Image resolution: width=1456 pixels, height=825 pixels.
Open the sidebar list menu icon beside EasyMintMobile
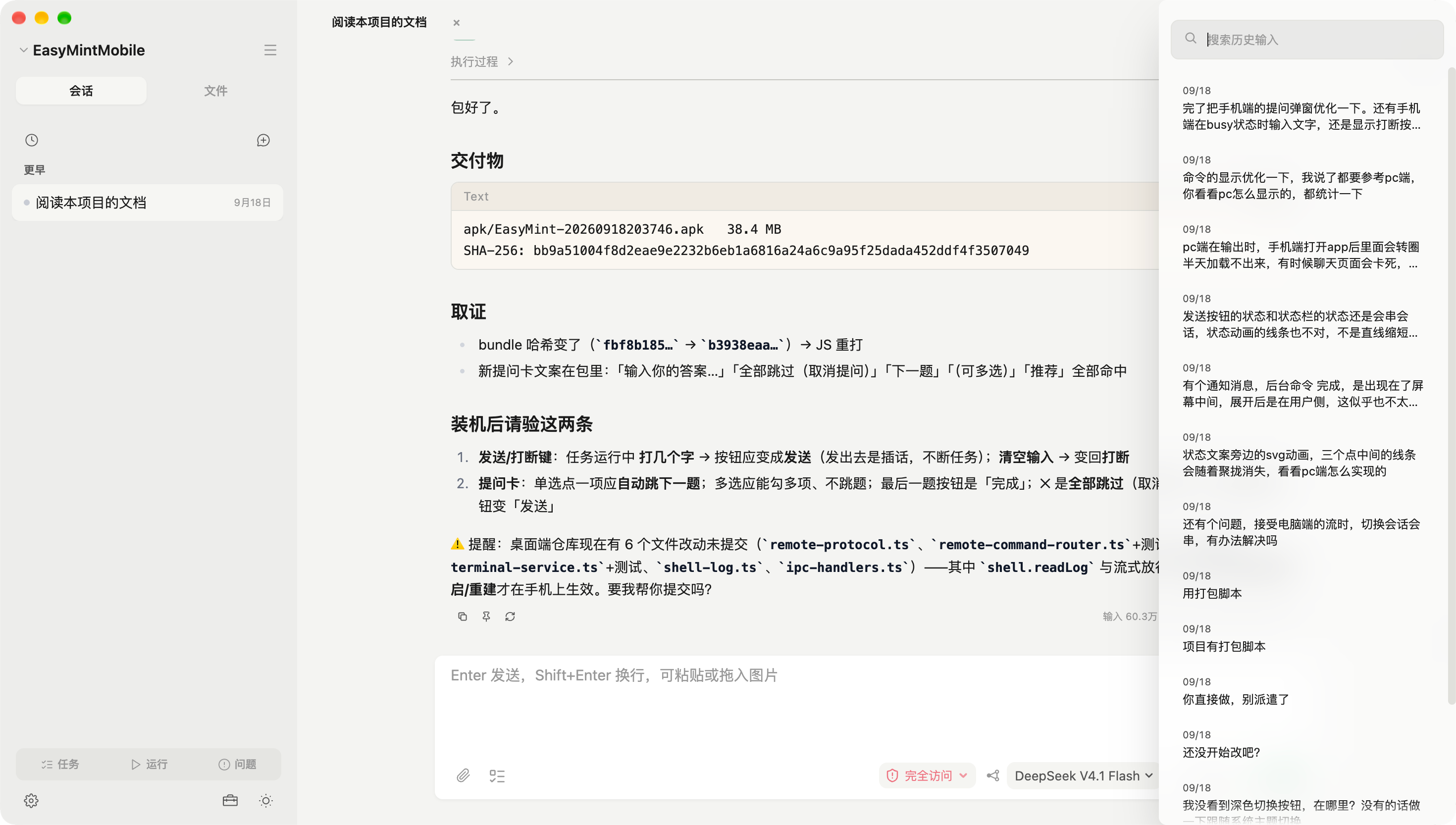270,50
